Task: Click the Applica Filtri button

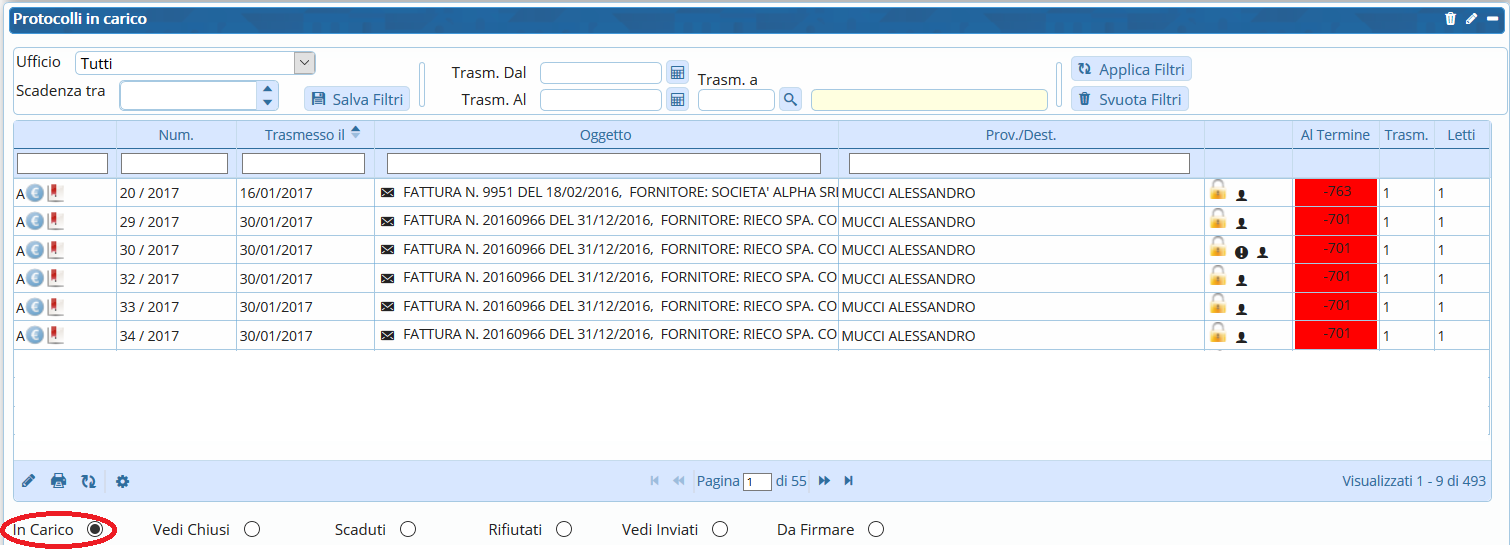Action: tap(1131, 70)
